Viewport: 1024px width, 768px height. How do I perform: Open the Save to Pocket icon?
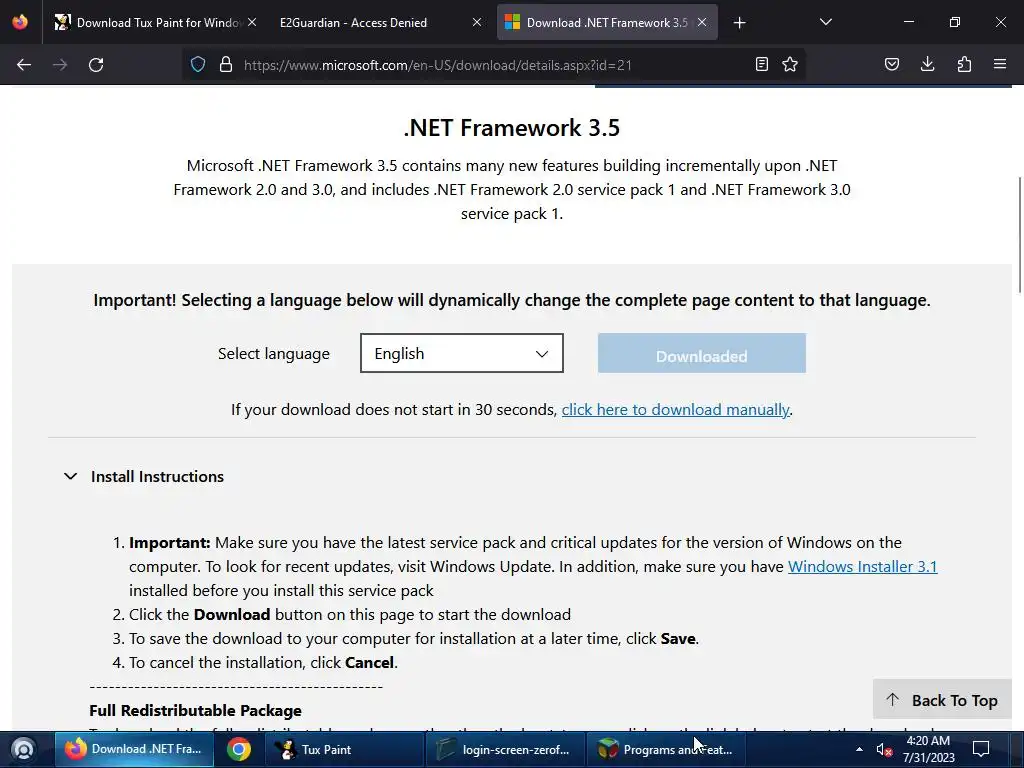(x=891, y=64)
